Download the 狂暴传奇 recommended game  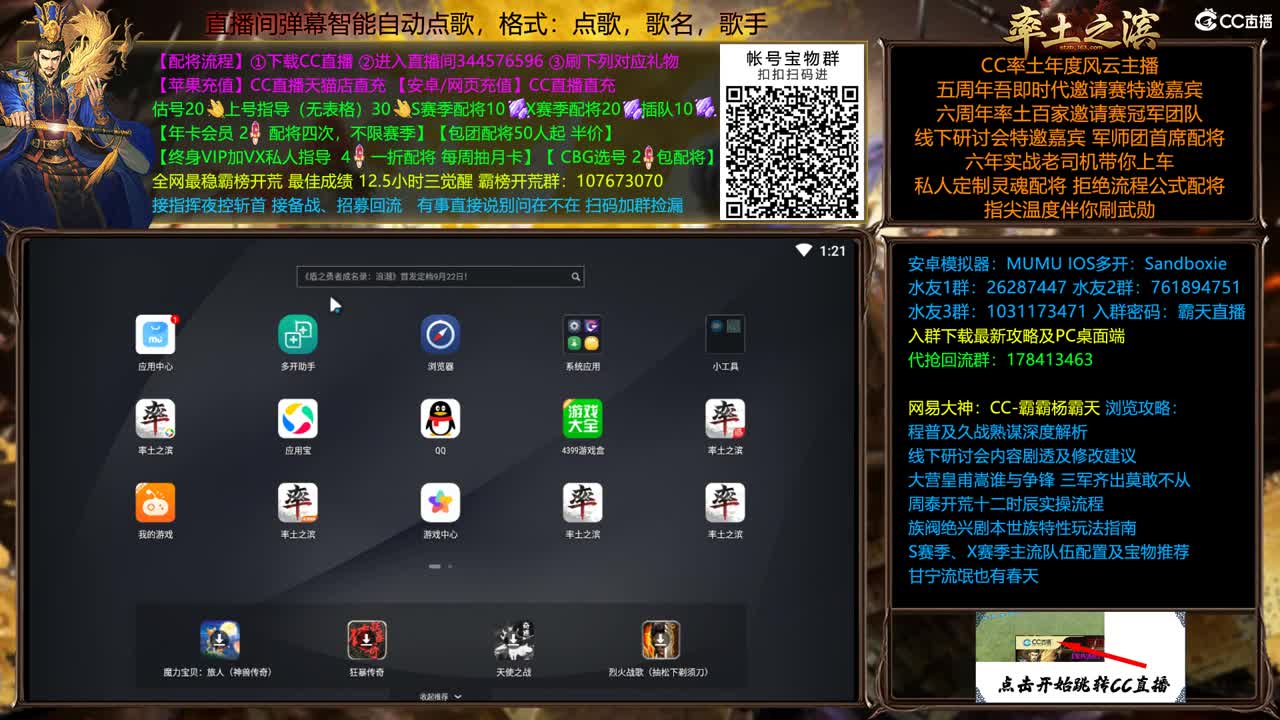367,639
